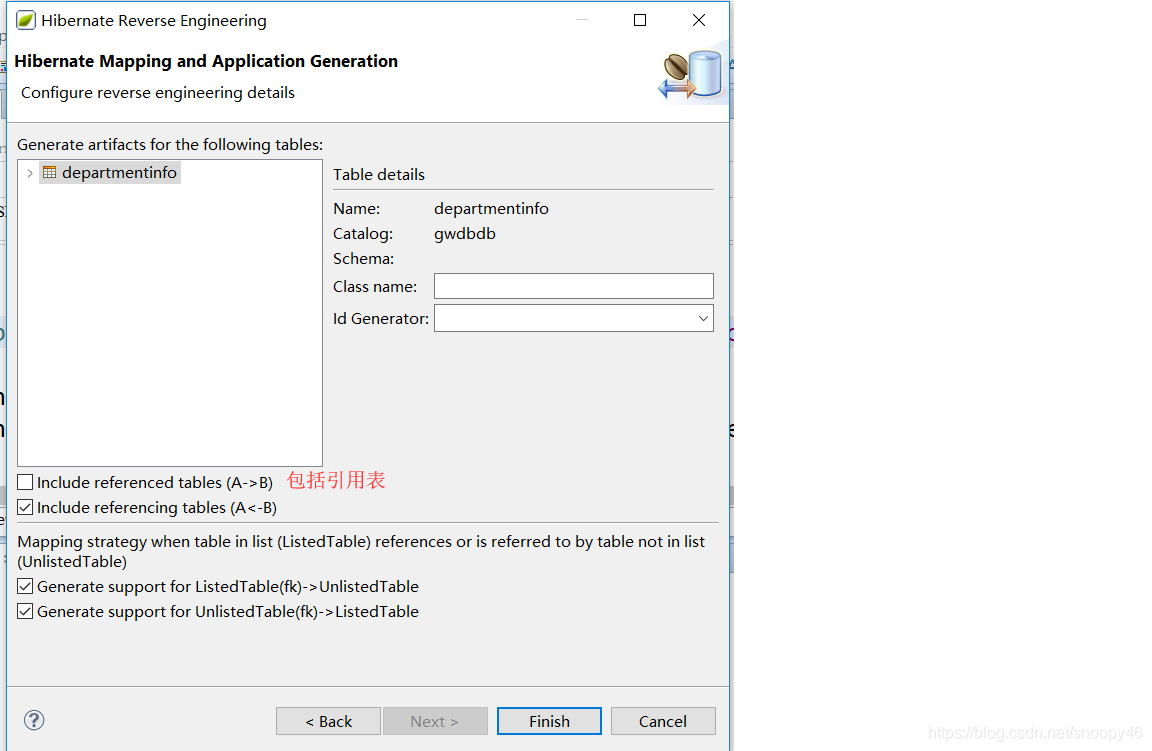Click the Hibernate Reverse Engineering title icon
Viewport: 1152px width, 751px height.
point(26,21)
